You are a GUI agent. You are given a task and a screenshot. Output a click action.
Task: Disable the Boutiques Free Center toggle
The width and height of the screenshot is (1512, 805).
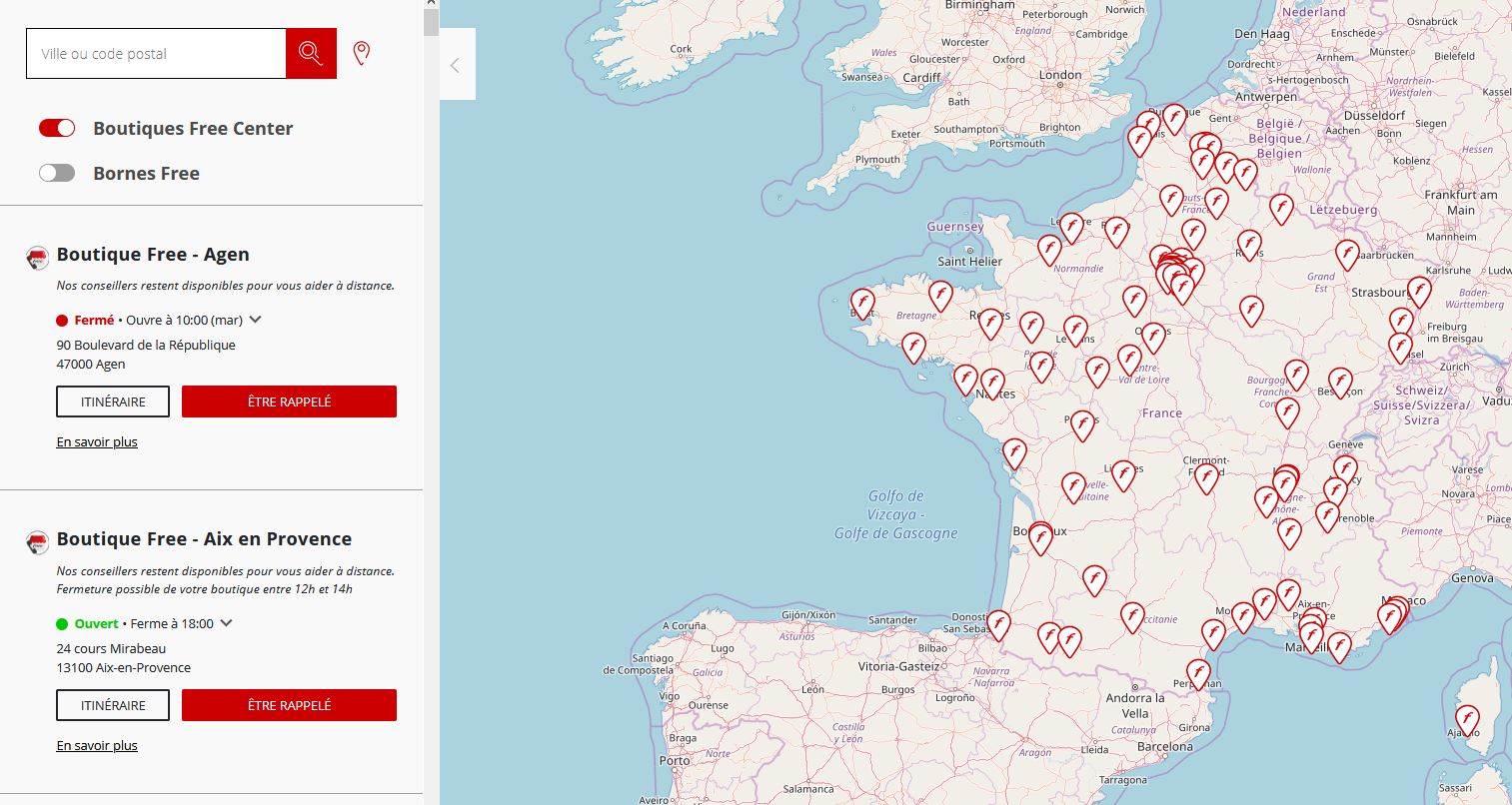pos(57,128)
